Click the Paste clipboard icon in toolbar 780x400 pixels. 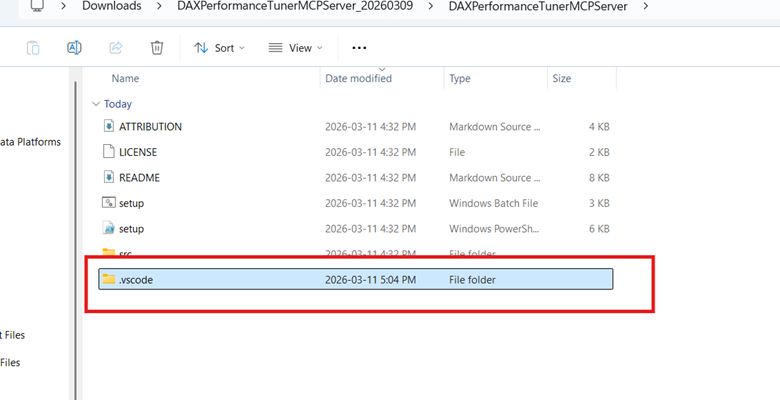point(33,47)
